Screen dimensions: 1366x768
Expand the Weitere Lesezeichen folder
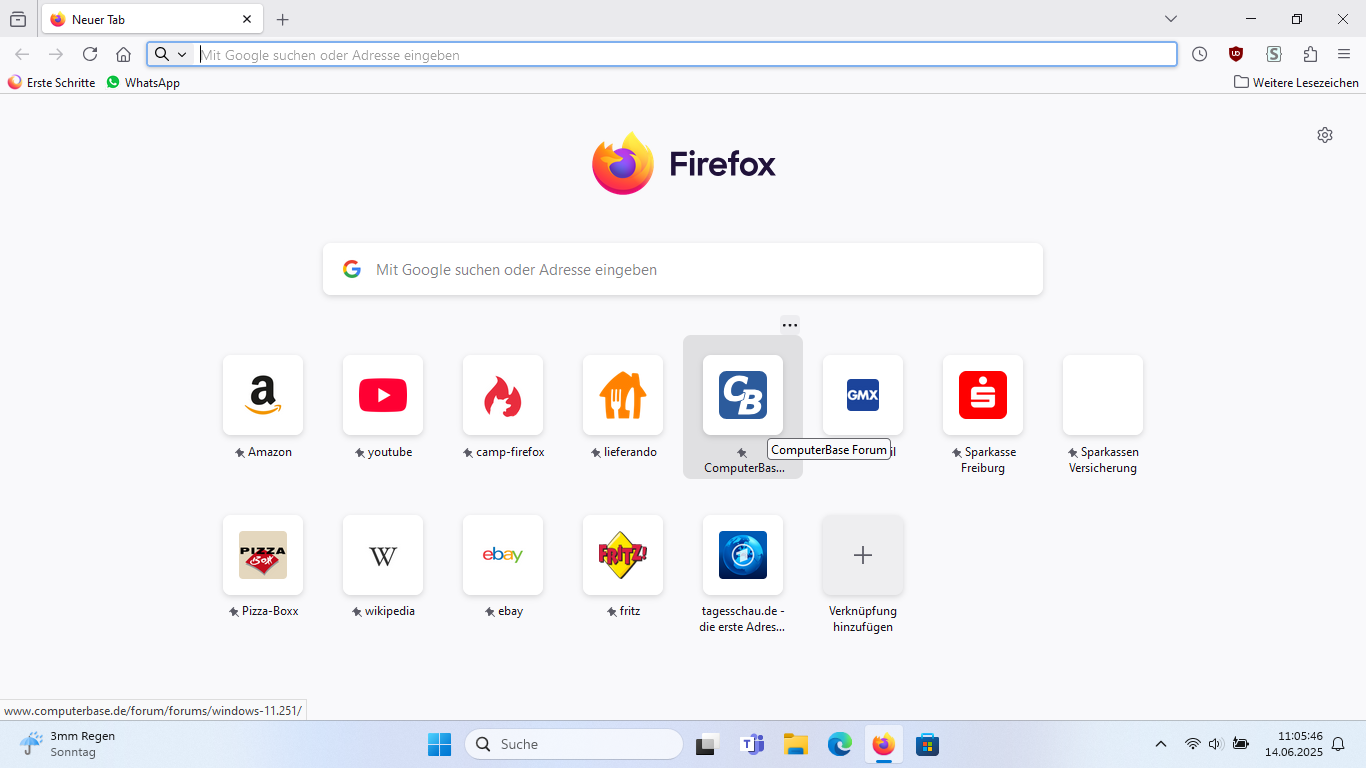tap(1296, 83)
